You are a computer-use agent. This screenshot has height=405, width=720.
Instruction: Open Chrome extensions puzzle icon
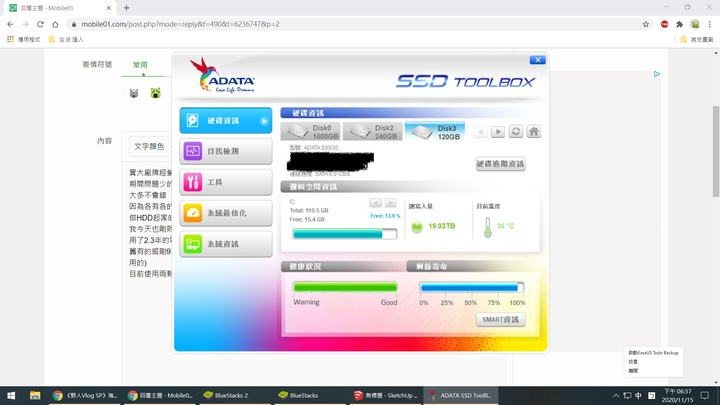(x=680, y=24)
